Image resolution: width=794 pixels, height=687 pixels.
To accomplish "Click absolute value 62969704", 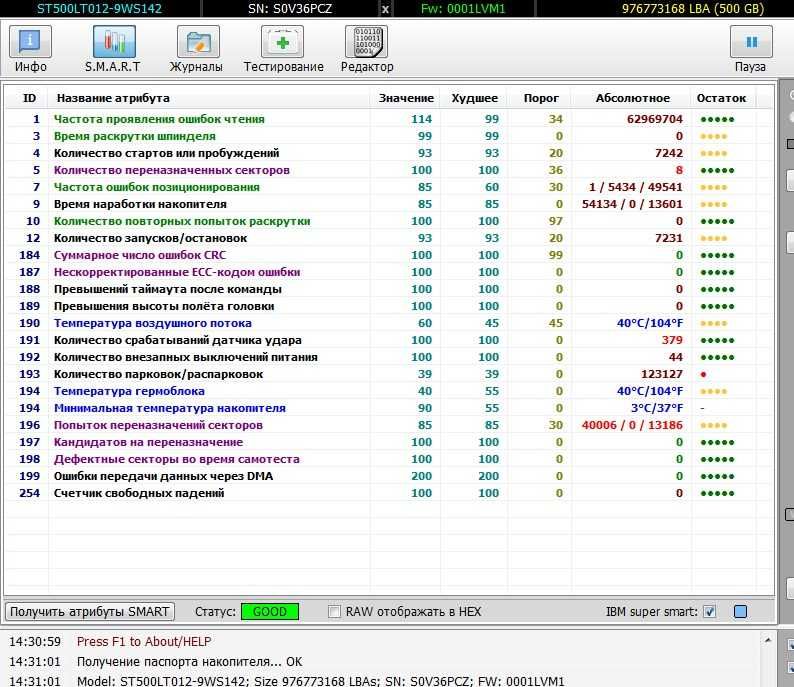I will pyautogui.click(x=655, y=119).
